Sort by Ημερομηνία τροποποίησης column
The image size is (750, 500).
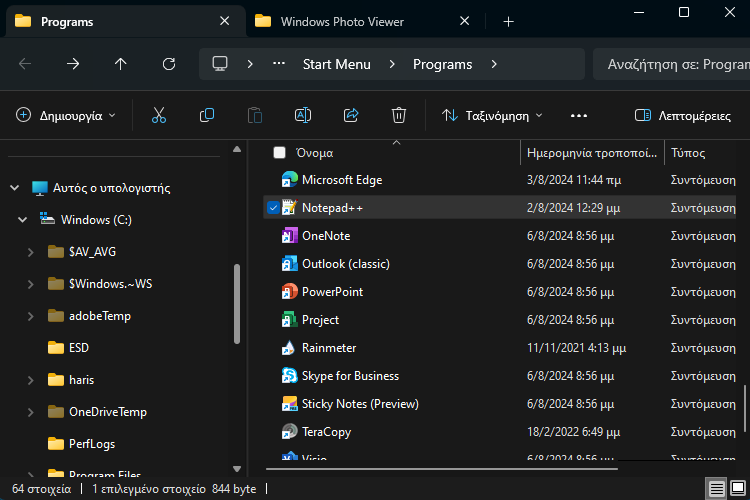point(592,153)
